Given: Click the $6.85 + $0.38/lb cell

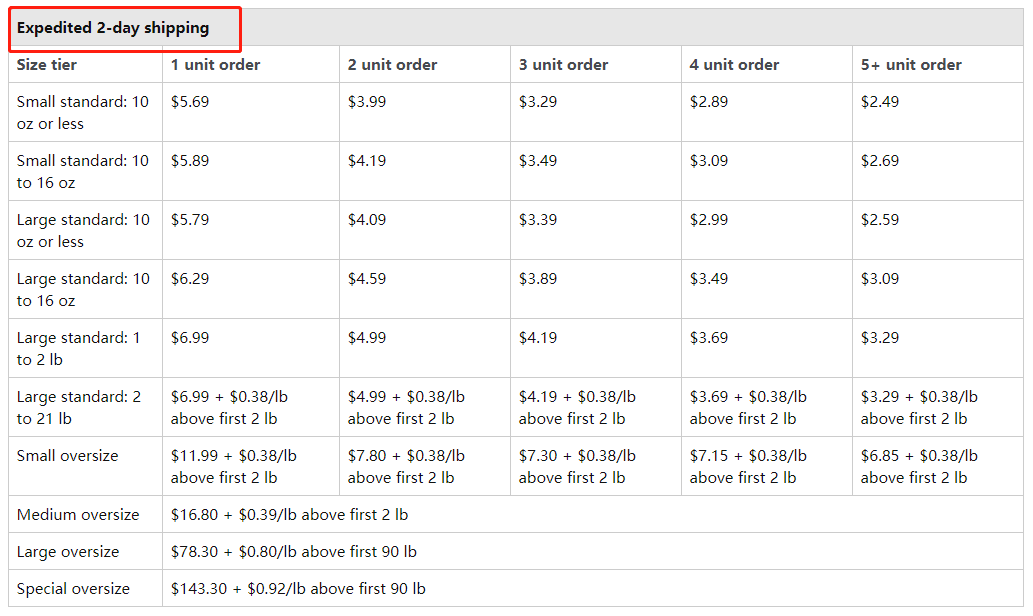Looking at the screenshot, I should (x=919, y=466).
